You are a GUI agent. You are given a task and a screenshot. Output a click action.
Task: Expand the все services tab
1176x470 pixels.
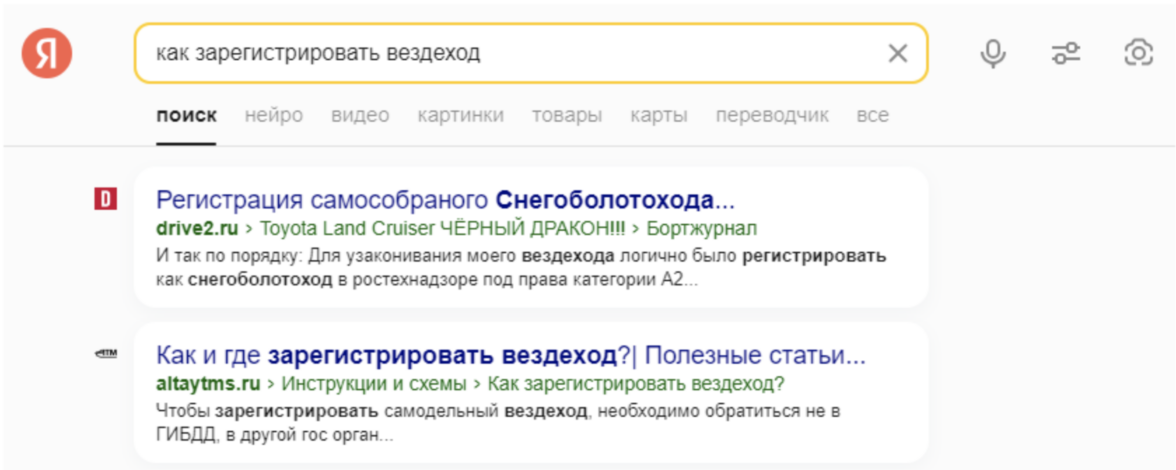[872, 116]
